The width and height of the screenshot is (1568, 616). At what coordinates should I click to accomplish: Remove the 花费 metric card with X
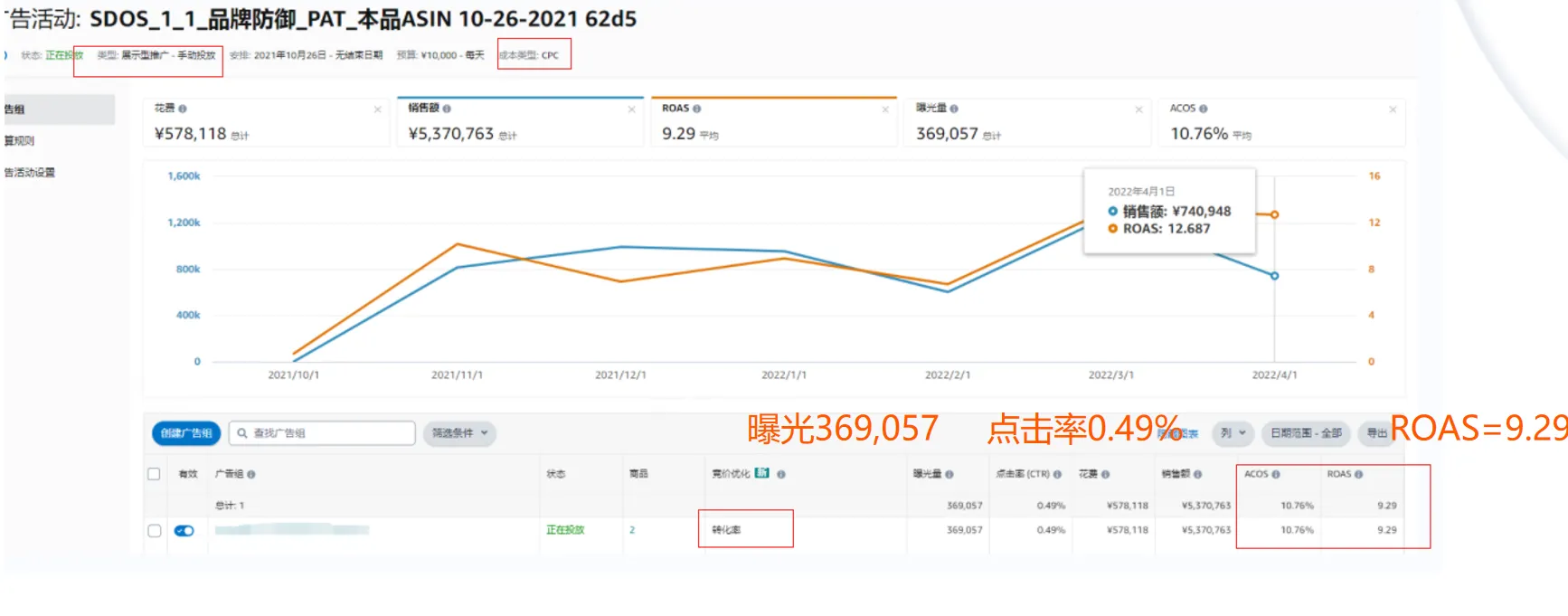377,109
